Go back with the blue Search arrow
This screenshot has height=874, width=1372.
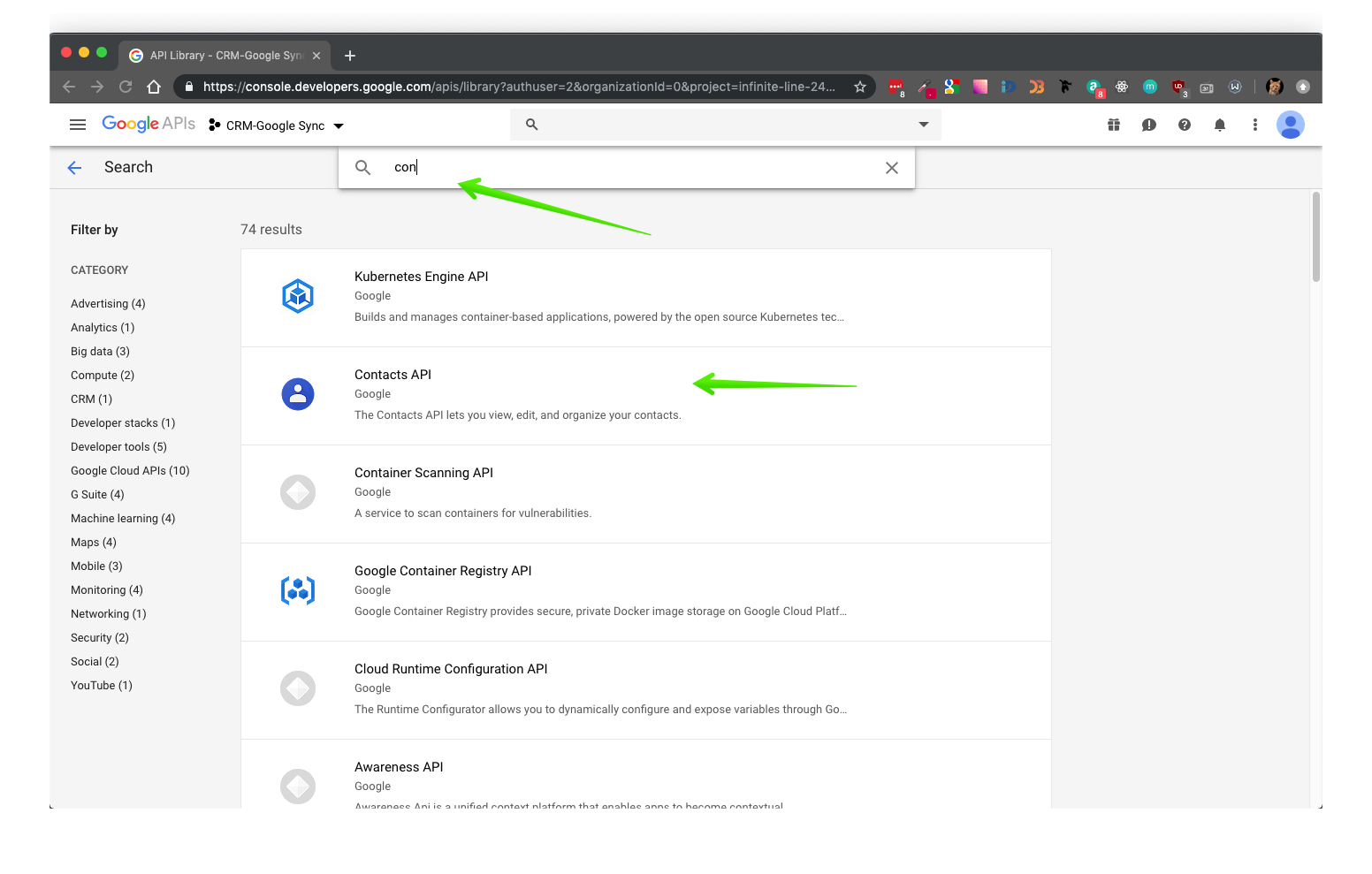click(74, 168)
